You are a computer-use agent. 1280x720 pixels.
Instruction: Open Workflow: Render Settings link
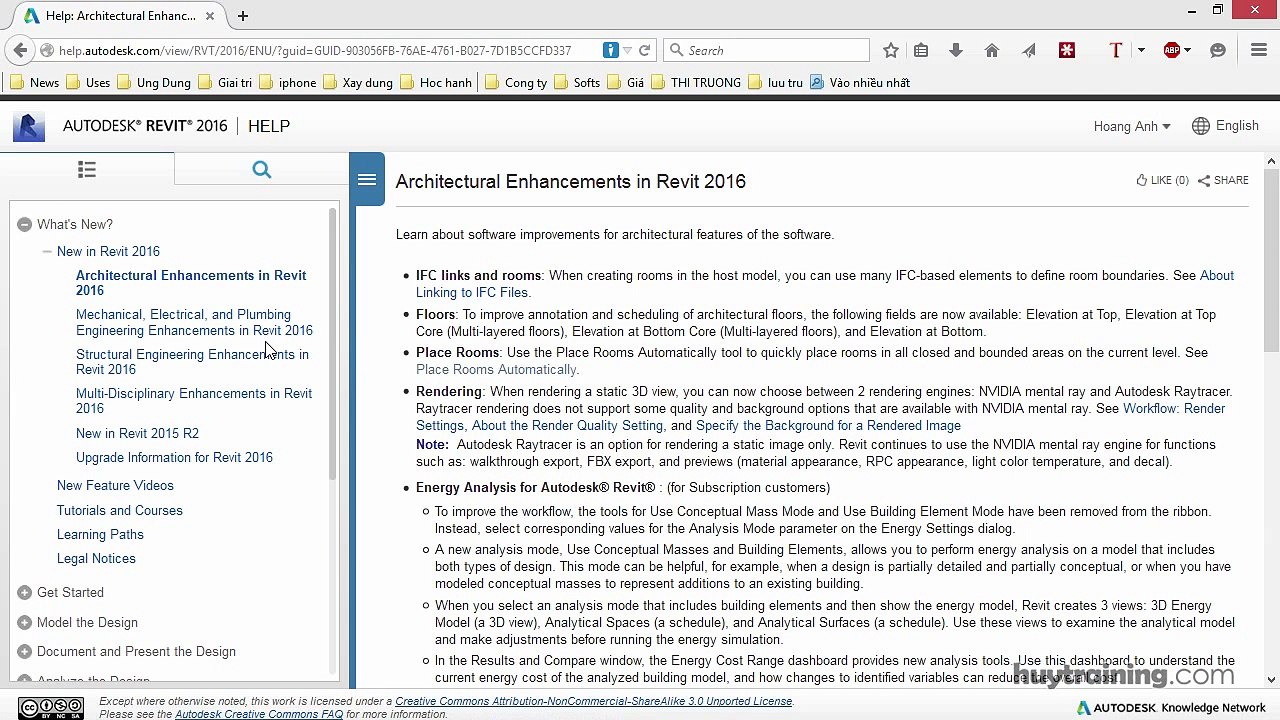point(820,417)
